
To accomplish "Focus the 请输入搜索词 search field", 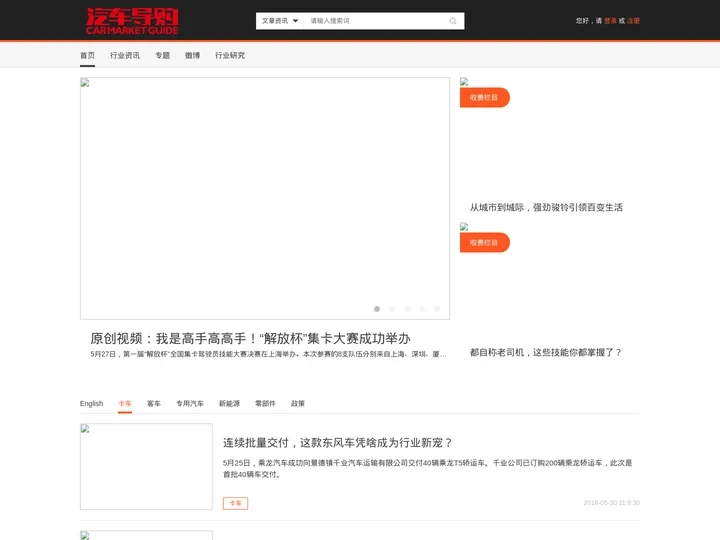I will pos(377,21).
